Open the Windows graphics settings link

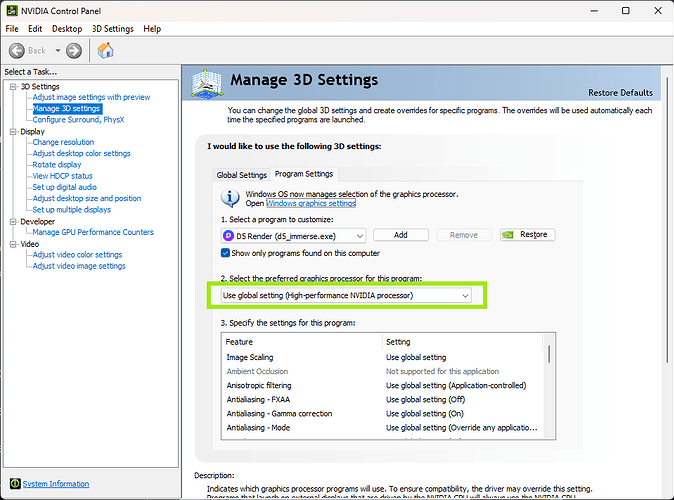point(310,203)
